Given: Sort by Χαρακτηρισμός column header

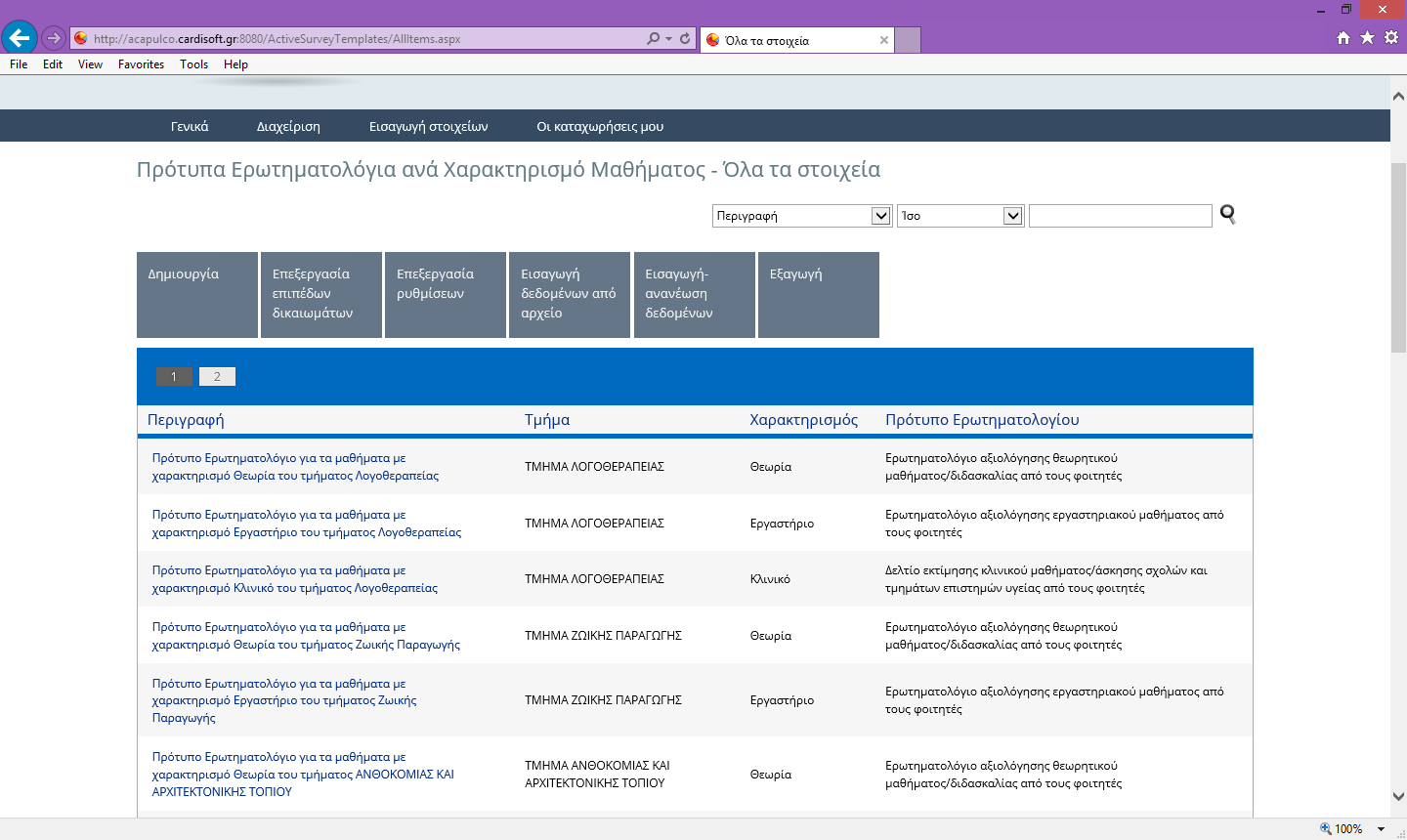Looking at the screenshot, I should pyautogui.click(x=804, y=420).
